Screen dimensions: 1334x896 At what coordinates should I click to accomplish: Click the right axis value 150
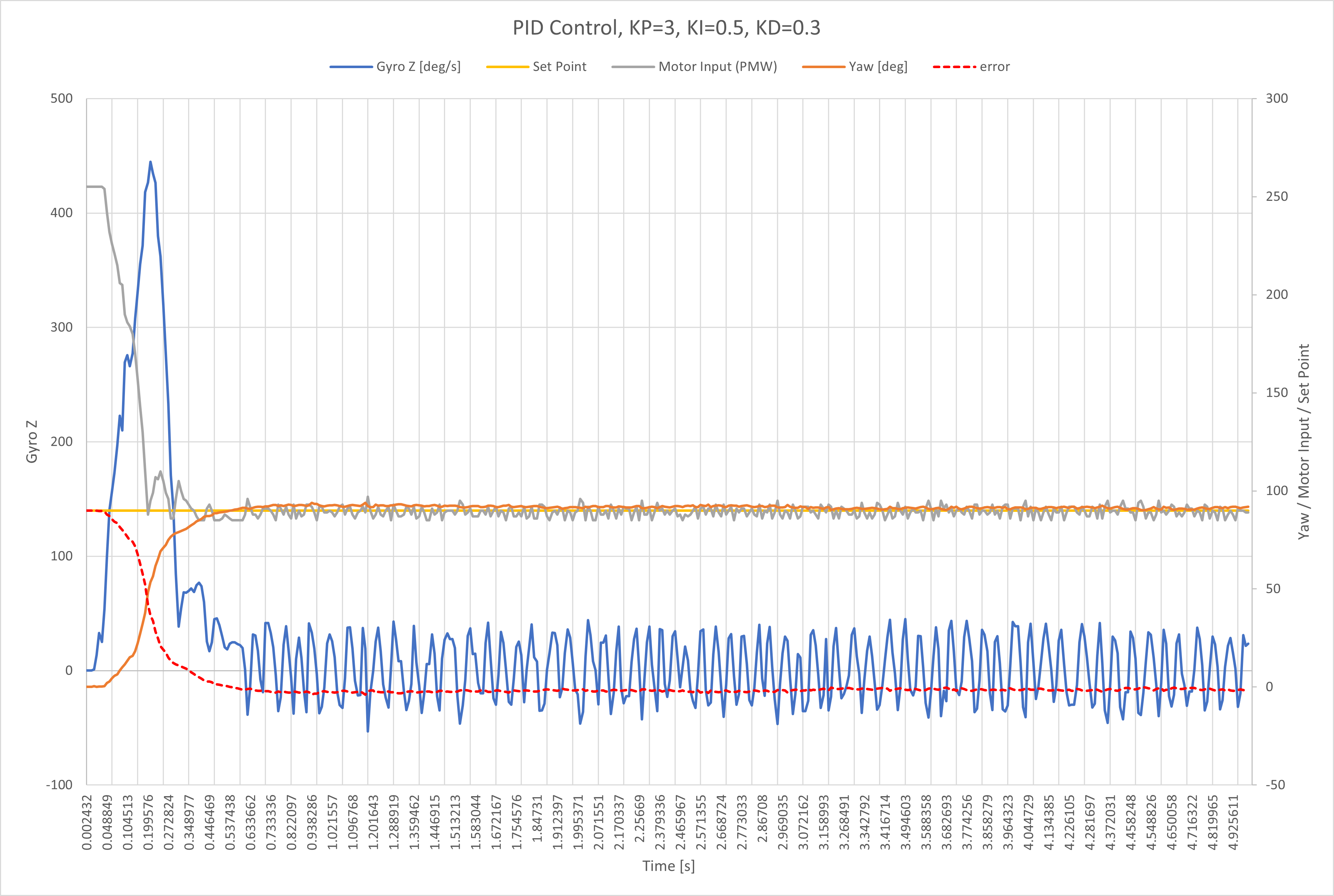[1277, 393]
